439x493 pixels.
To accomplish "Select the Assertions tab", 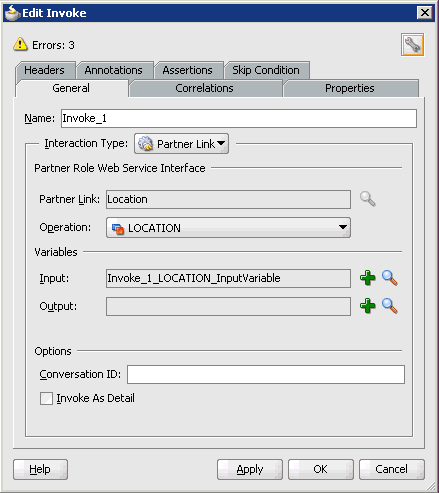I will (188, 70).
